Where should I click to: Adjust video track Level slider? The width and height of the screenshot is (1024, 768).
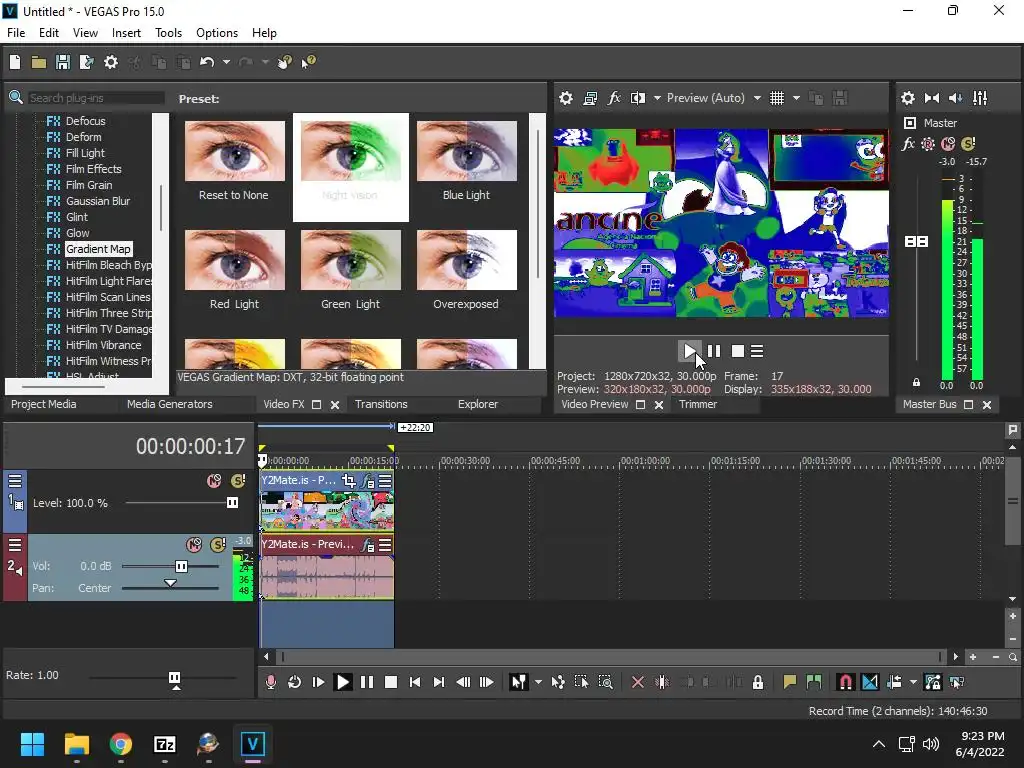(232, 502)
